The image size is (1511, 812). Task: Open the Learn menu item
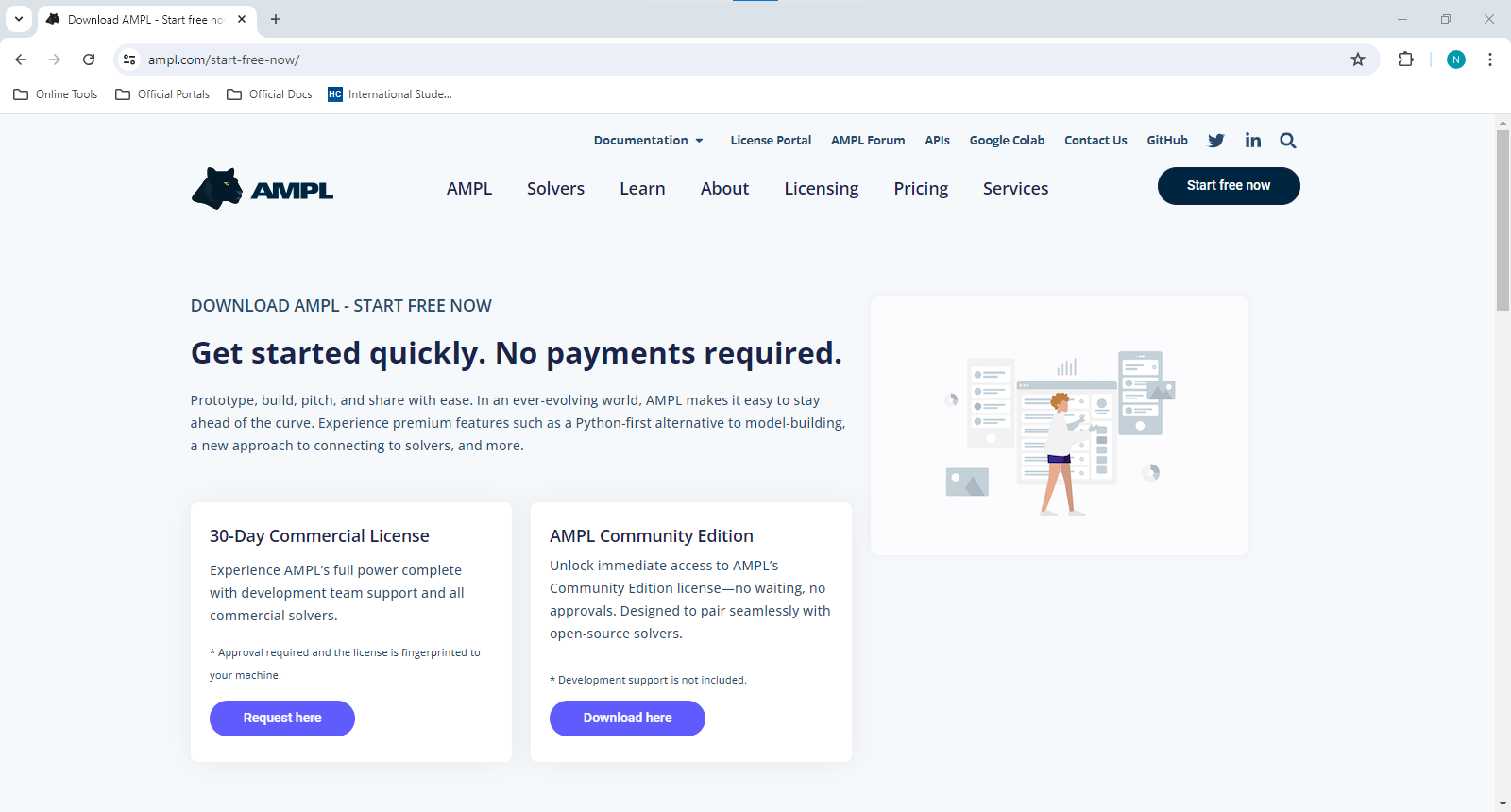click(642, 189)
